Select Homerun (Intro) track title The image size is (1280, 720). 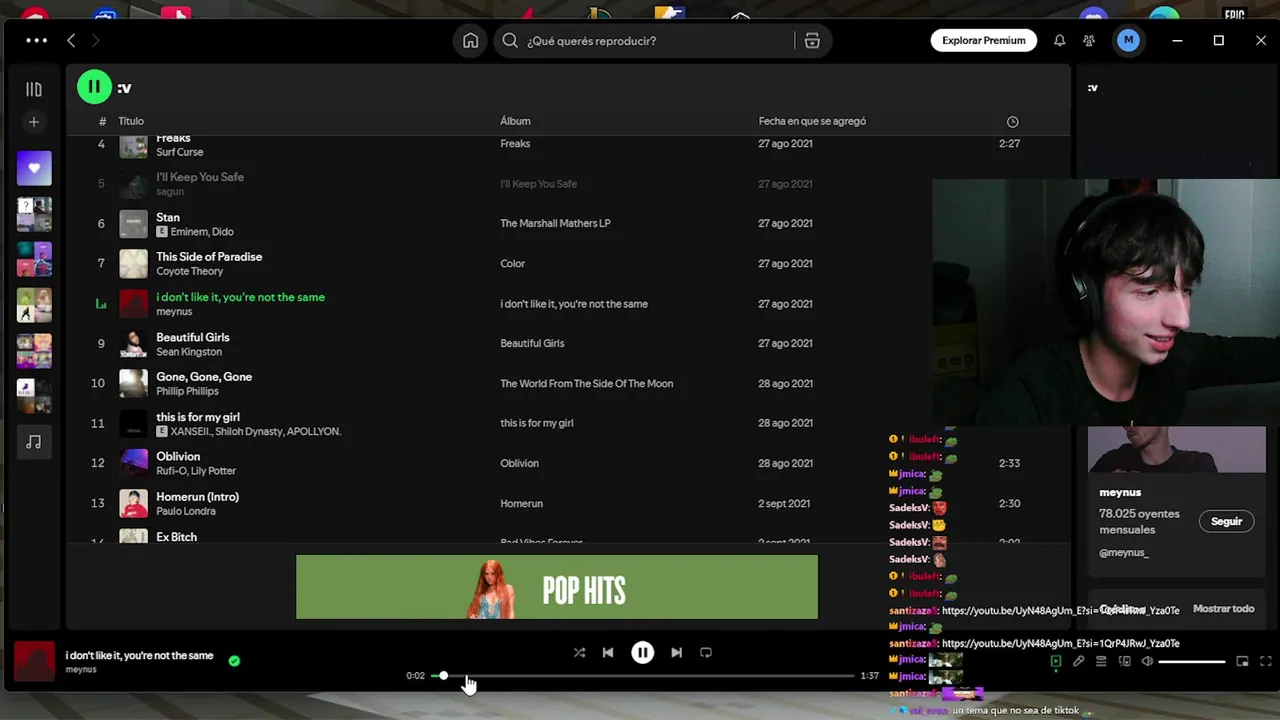pyautogui.click(x=197, y=496)
